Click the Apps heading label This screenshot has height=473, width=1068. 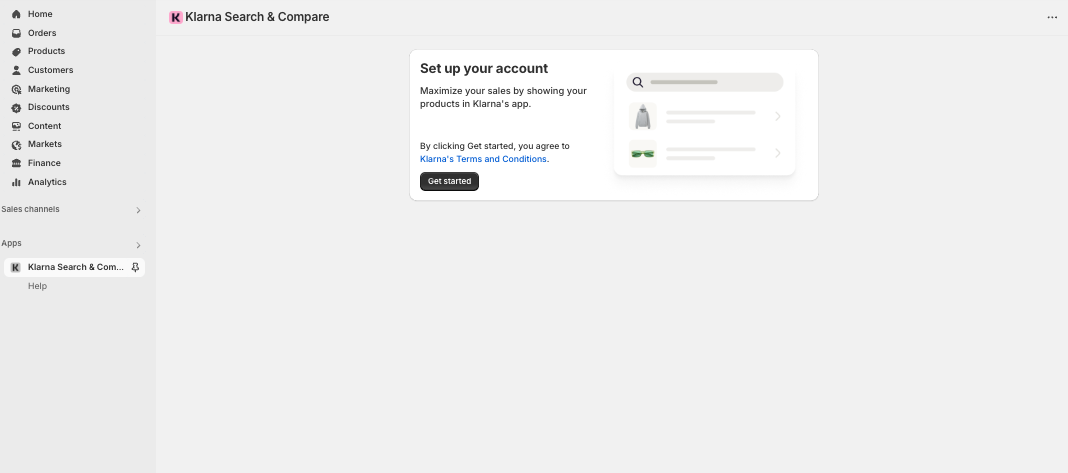(12, 243)
